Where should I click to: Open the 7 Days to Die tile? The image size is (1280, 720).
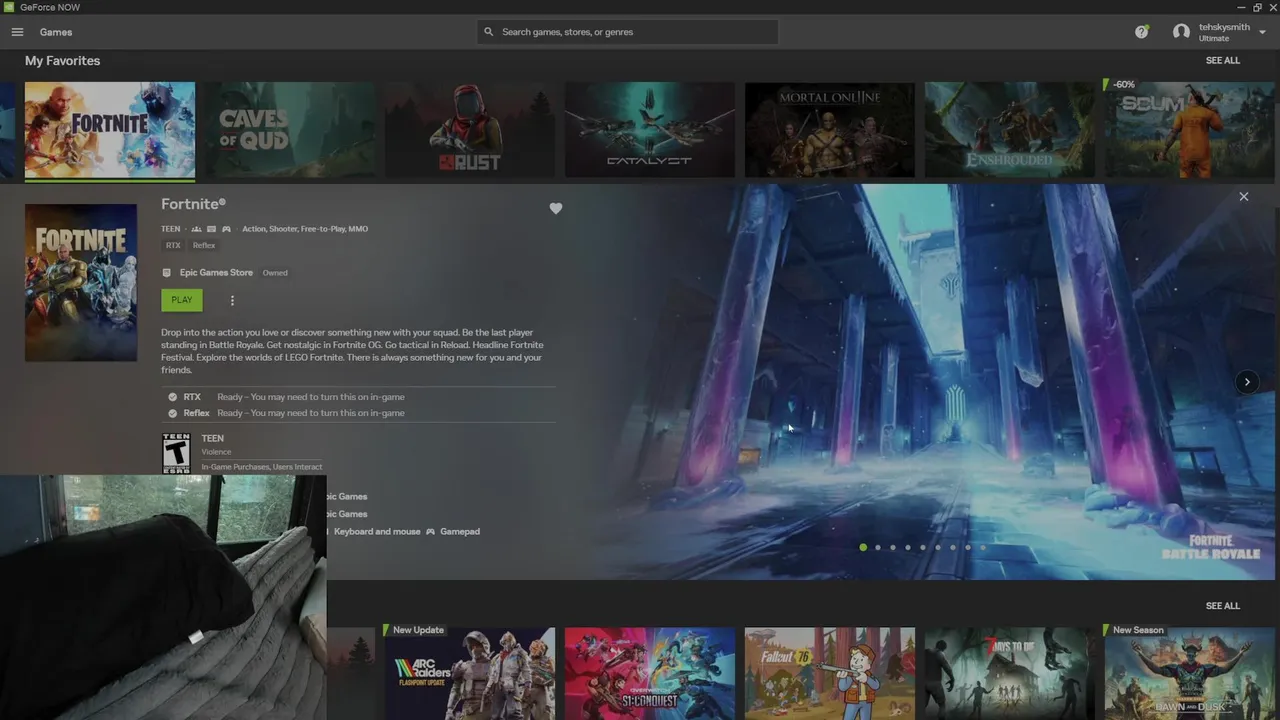tap(1010, 673)
